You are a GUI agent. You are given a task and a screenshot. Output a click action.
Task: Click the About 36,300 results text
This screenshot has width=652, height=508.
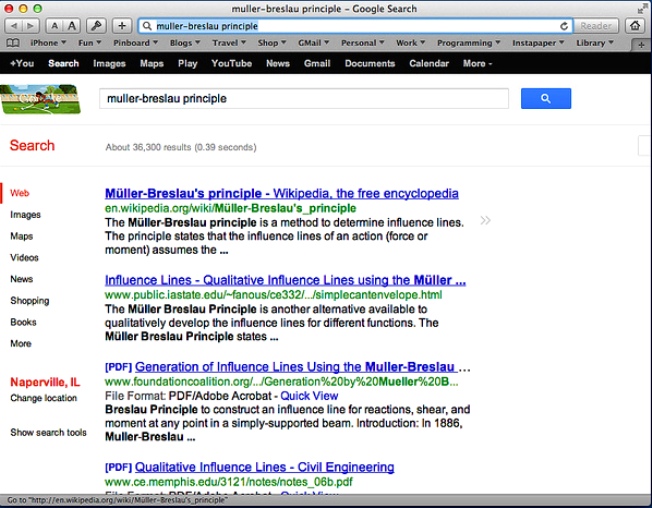click(x=180, y=147)
